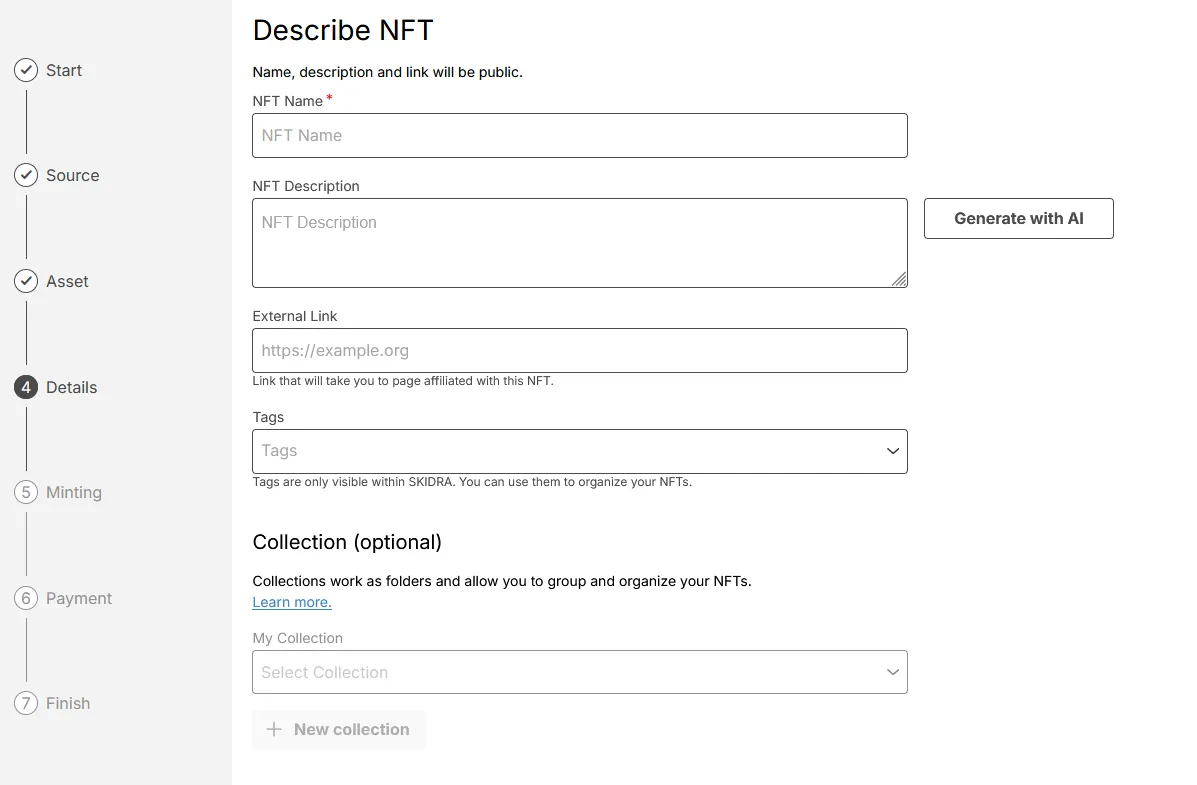The height and width of the screenshot is (785, 1197).
Task: Click the NFT Description field label
Action: point(306,186)
